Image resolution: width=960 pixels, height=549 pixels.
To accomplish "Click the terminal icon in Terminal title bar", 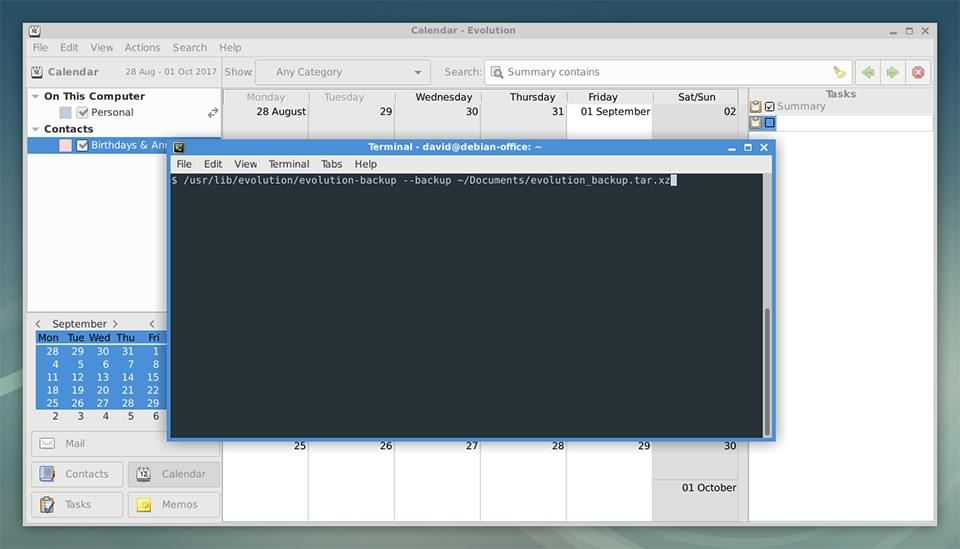I will click(179, 148).
